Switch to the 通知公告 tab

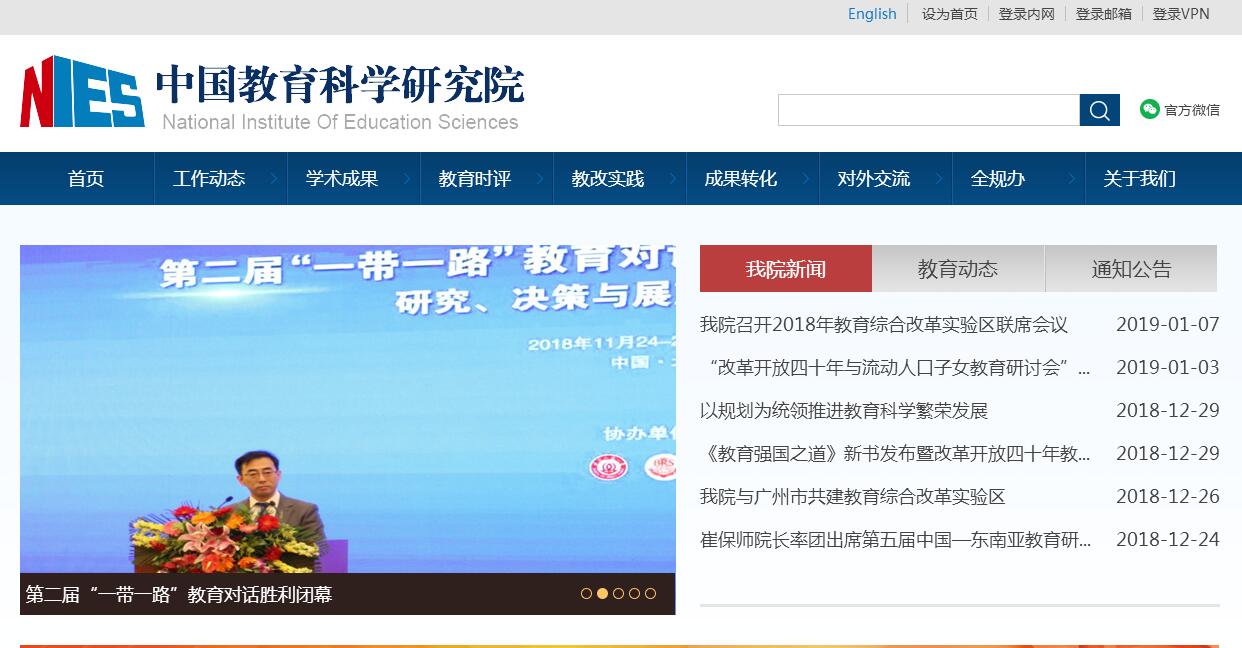1131,269
